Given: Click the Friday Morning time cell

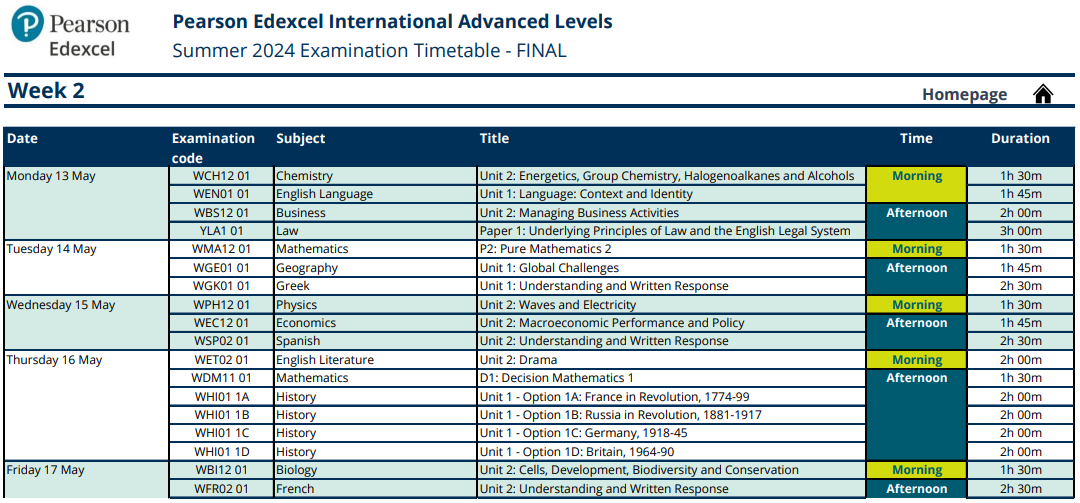Looking at the screenshot, I should pos(916,470).
